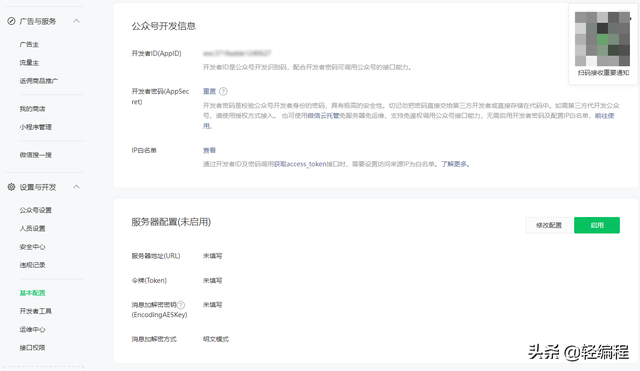Open 安全中心 menu item
The height and width of the screenshot is (371, 640).
click(x=32, y=247)
